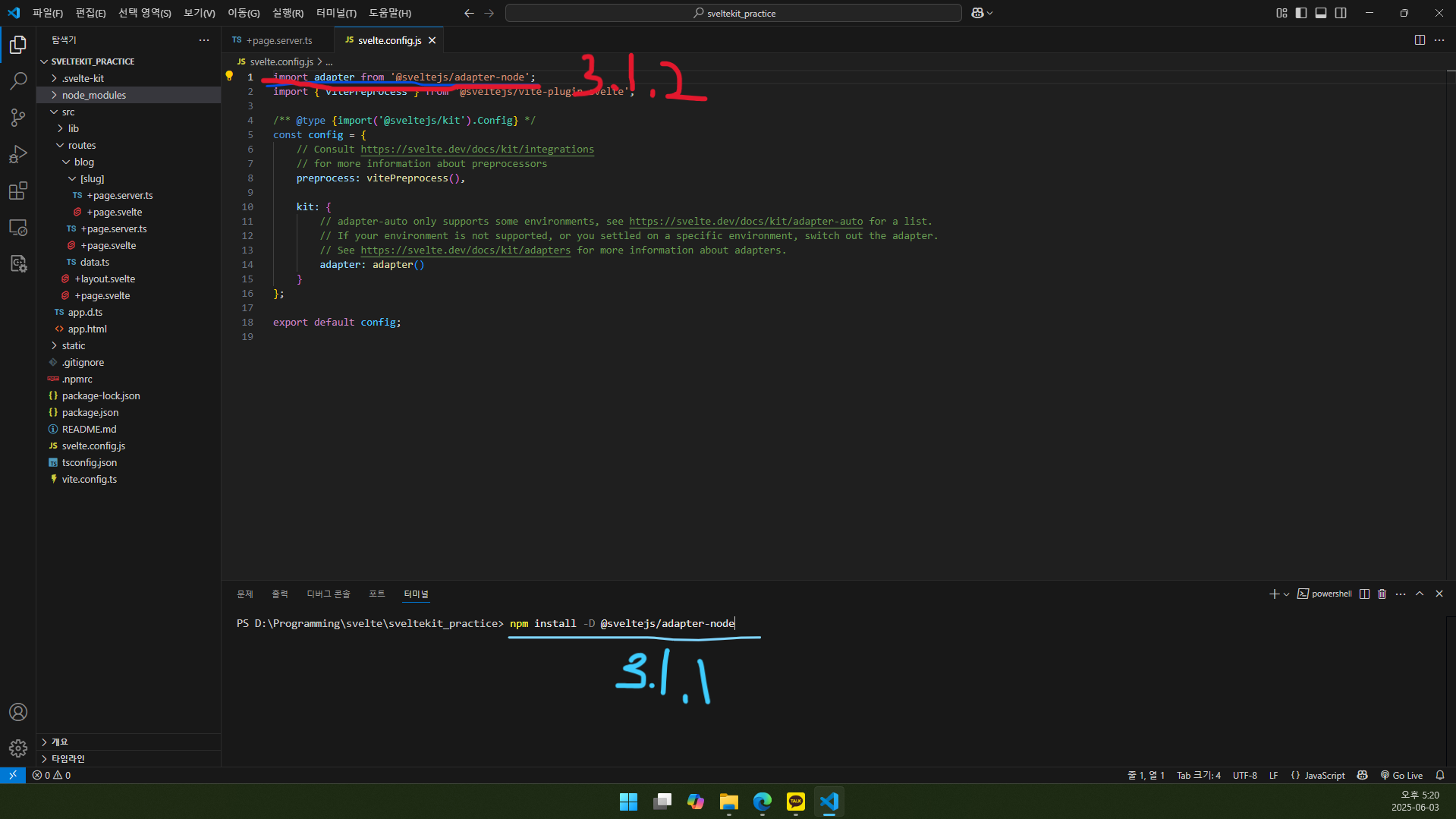Viewport: 1456px width, 819px height.
Task: Open the svelte.dev/docs/kit/integrations link
Action: tap(477, 149)
